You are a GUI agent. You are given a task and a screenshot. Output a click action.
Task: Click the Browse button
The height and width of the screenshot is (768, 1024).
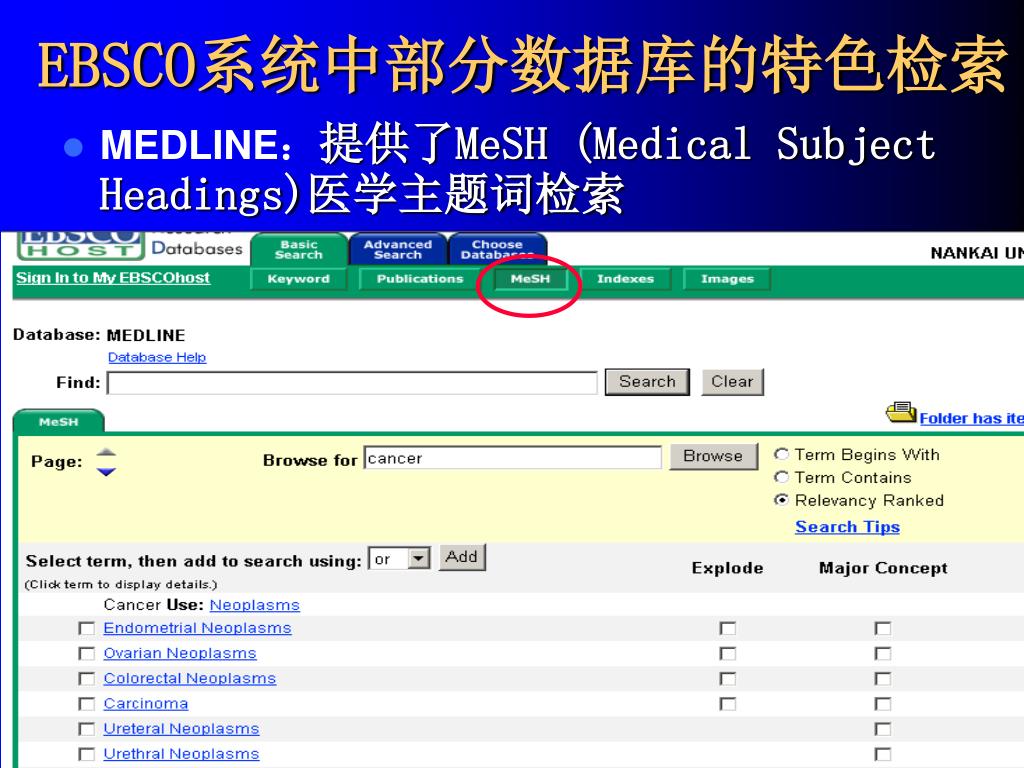(x=713, y=456)
